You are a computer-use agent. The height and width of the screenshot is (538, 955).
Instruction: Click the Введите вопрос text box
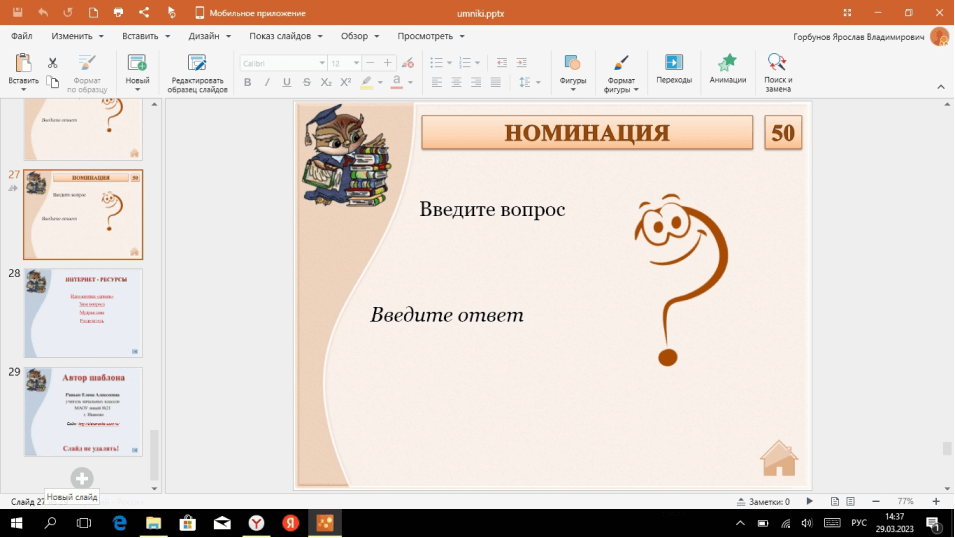pos(492,209)
